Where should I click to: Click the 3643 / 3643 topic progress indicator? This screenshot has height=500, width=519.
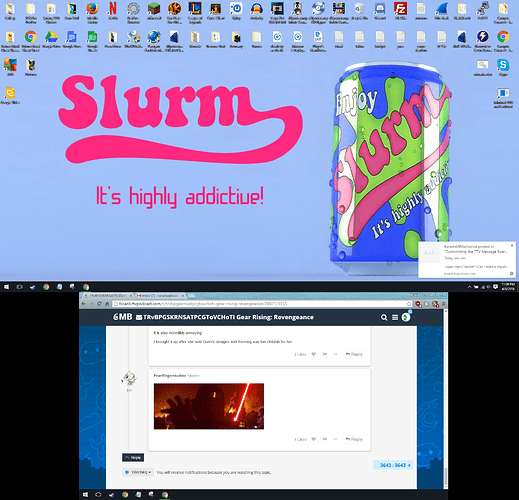393,465
